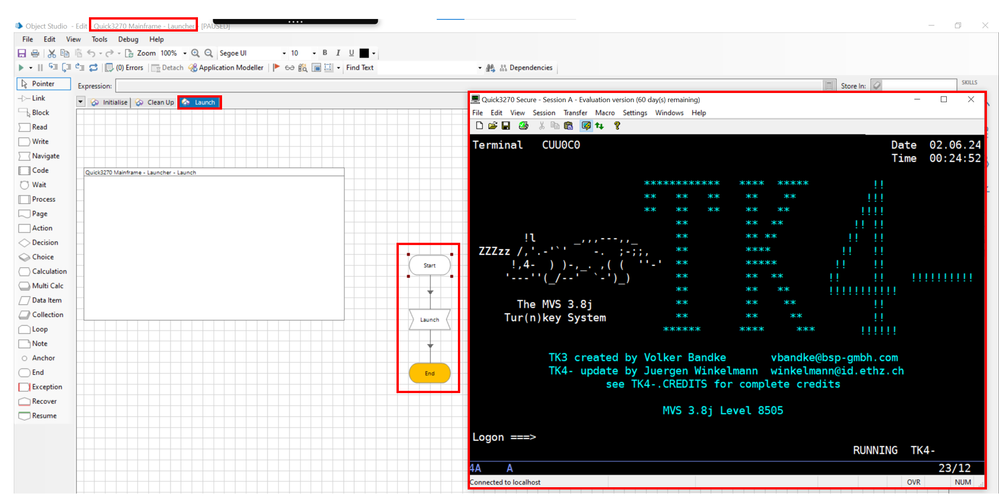Toggle underline formatting
The width and height of the screenshot is (999, 497).
(351, 53)
